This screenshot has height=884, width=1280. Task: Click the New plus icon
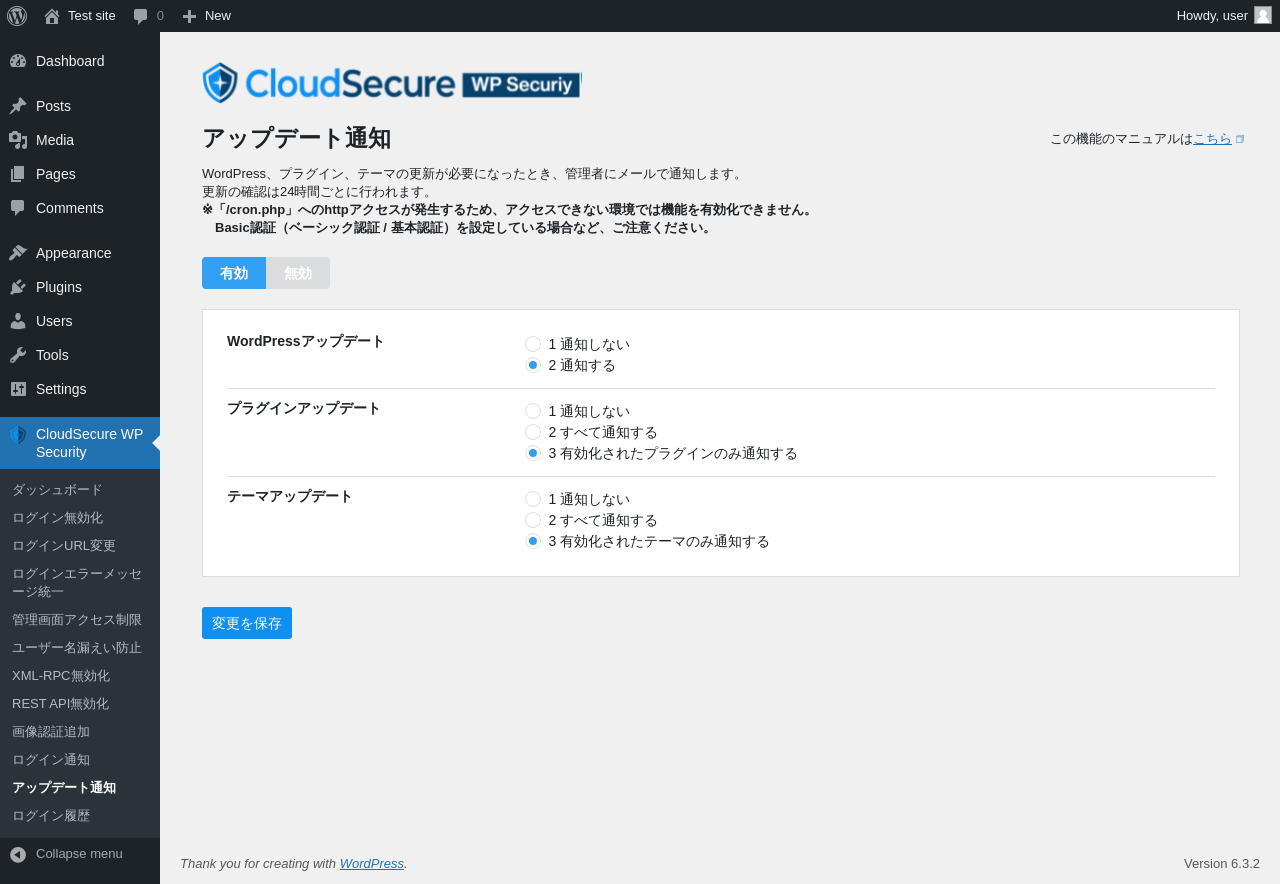point(189,16)
